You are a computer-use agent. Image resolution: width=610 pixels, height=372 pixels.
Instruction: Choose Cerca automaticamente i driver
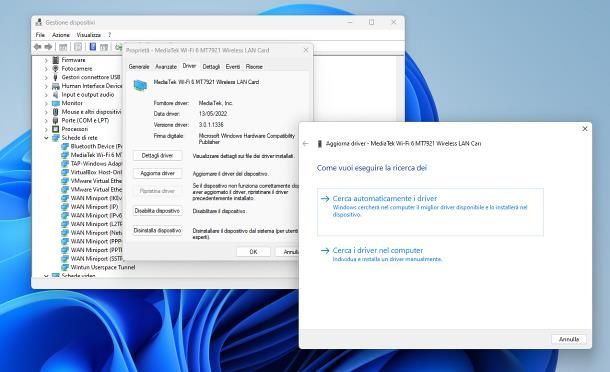pos(430,212)
